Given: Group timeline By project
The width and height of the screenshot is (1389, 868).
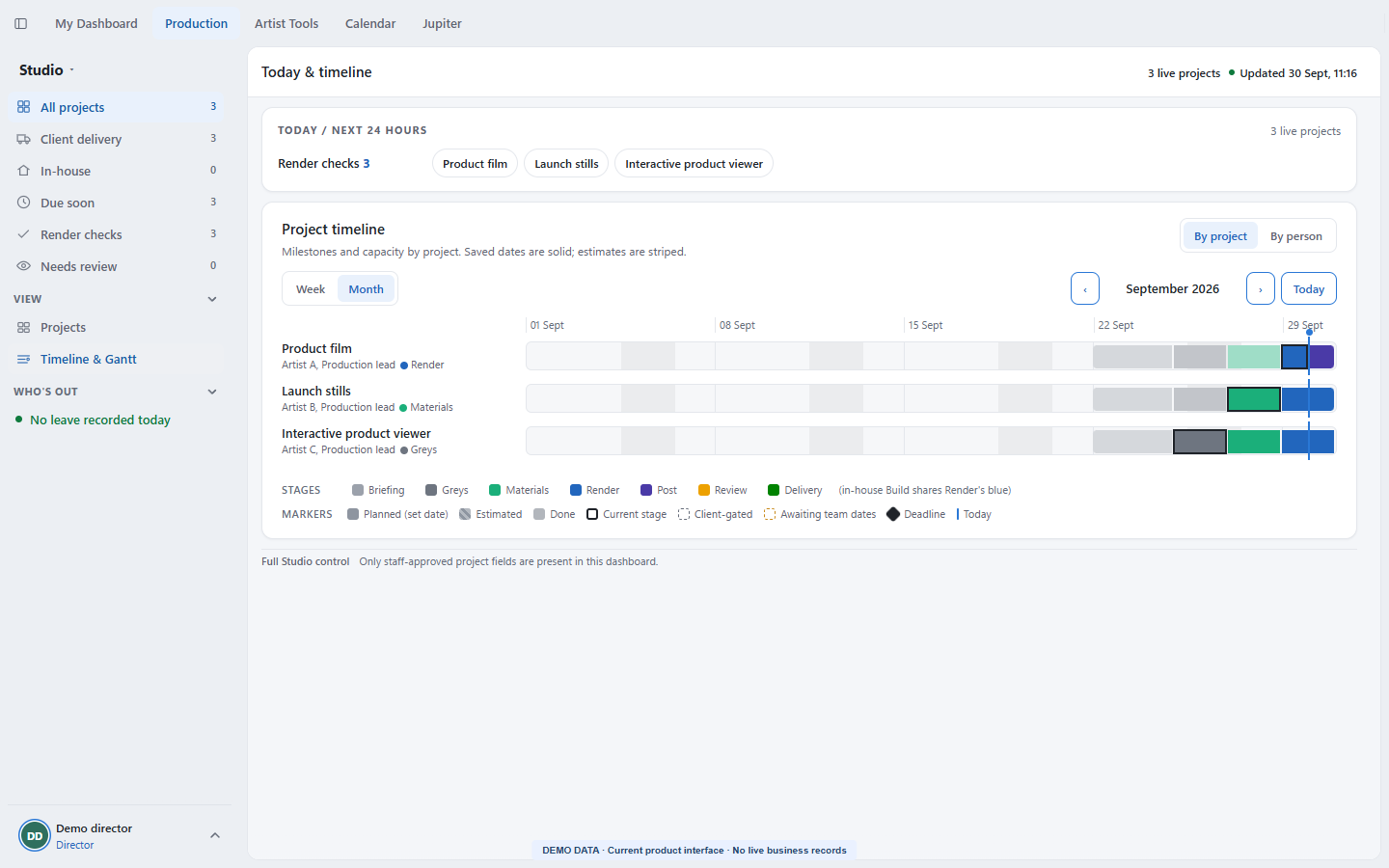Looking at the screenshot, I should (1220, 235).
